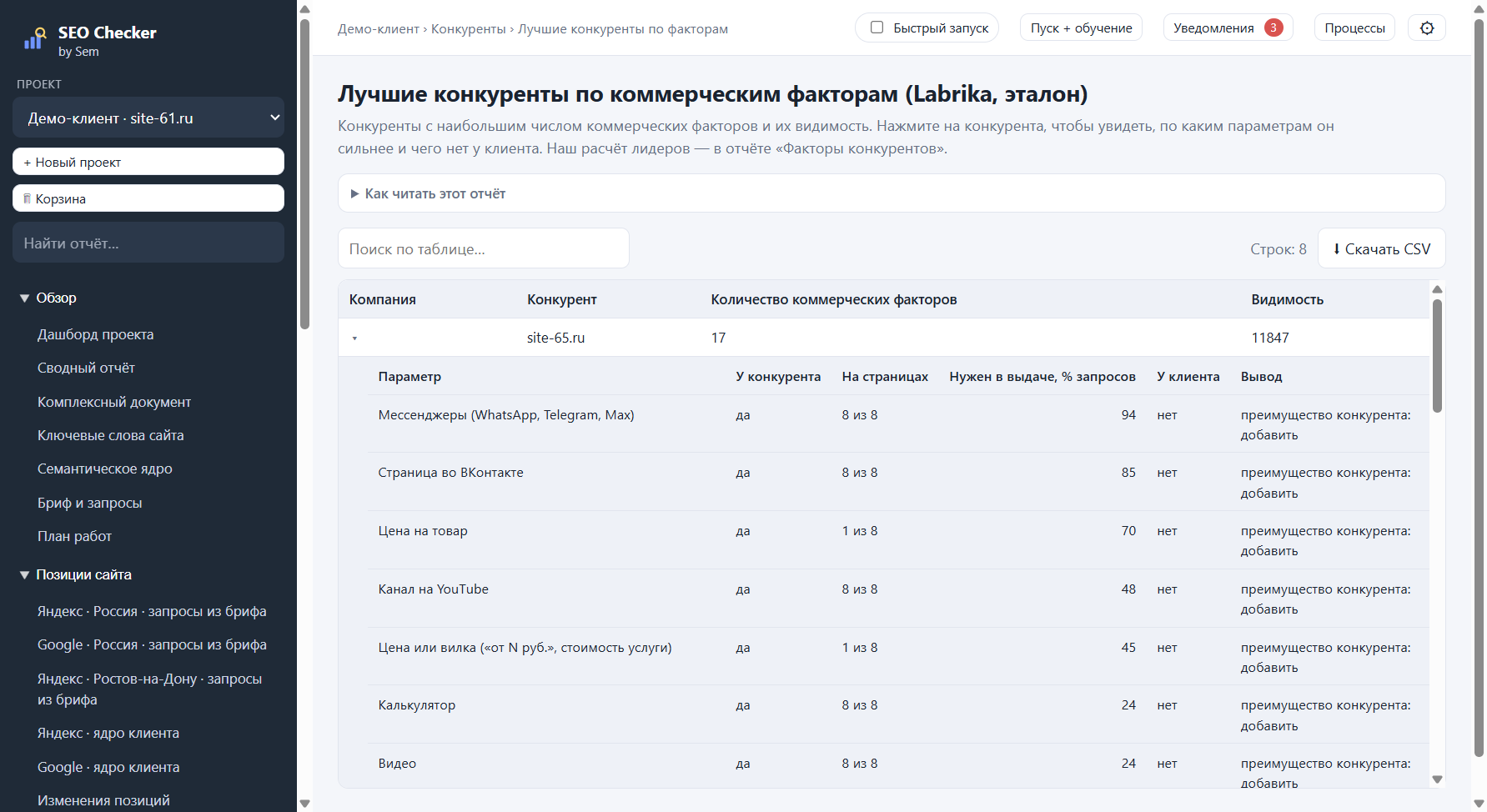Image resolution: width=1487 pixels, height=812 pixels.
Task: Click the notifications badge showing 3
Action: pos(1273,28)
